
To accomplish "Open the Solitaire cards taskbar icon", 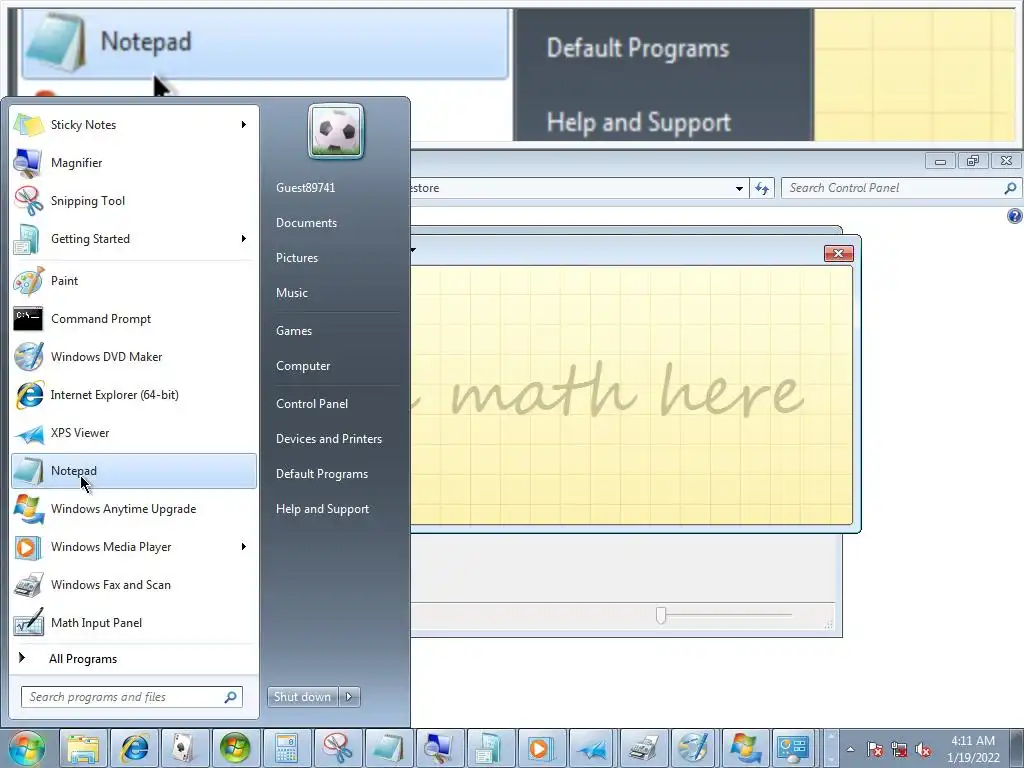I will (x=185, y=748).
